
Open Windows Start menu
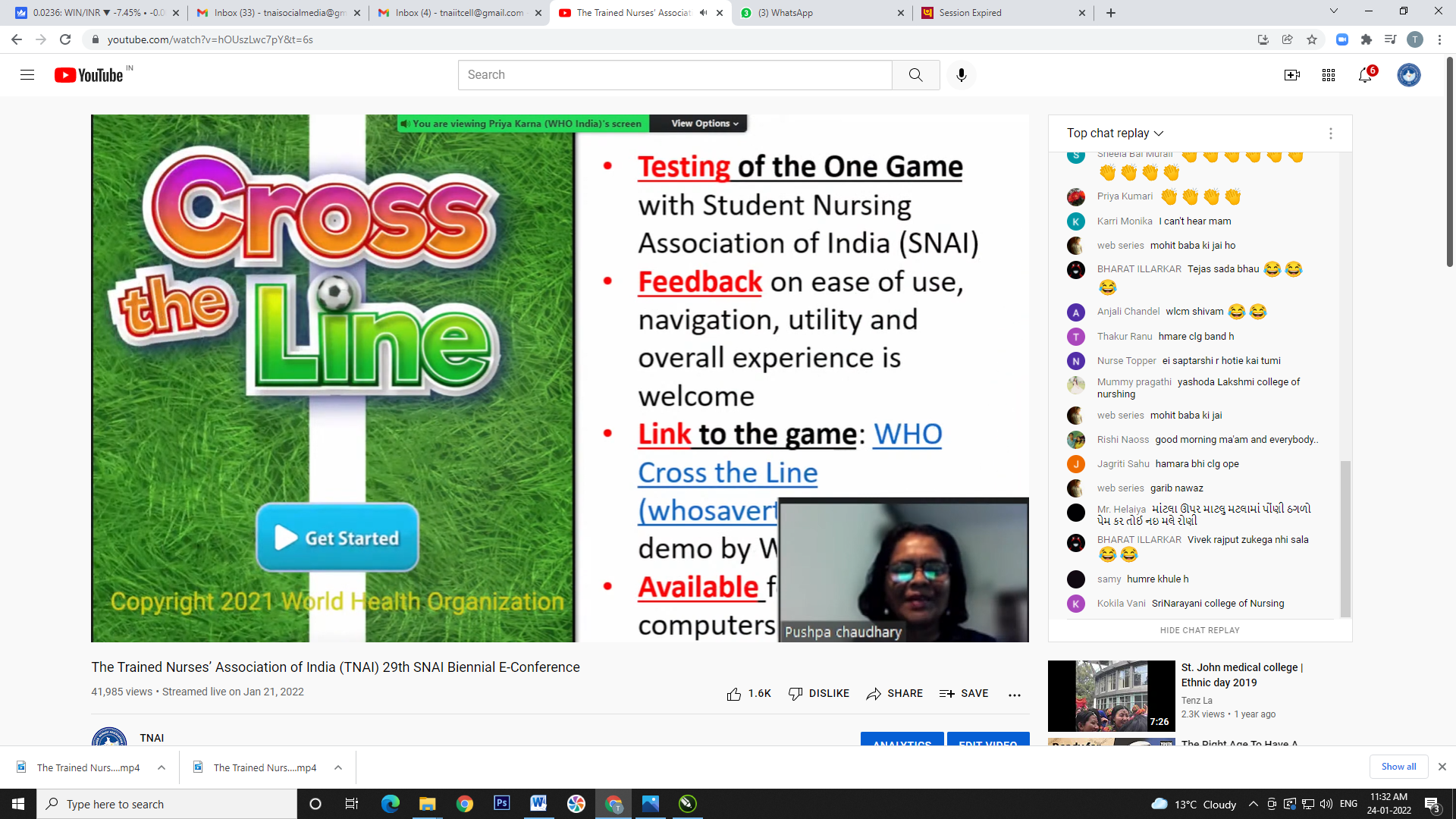click(x=18, y=804)
